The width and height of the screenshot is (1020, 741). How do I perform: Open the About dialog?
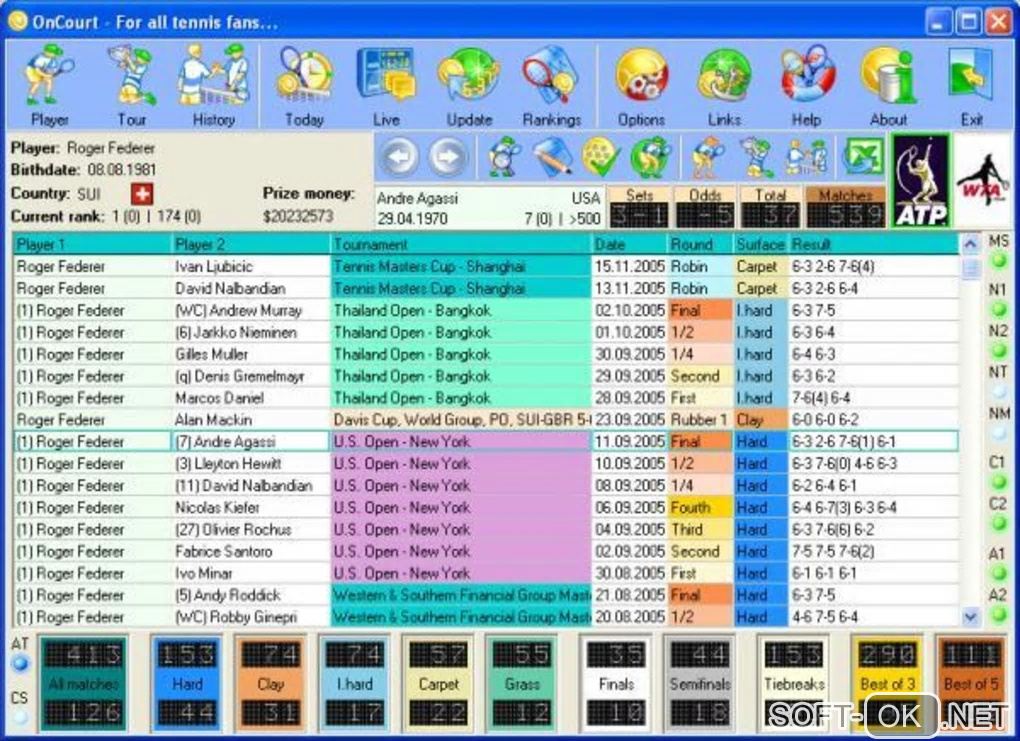pyautogui.click(x=888, y=85)
